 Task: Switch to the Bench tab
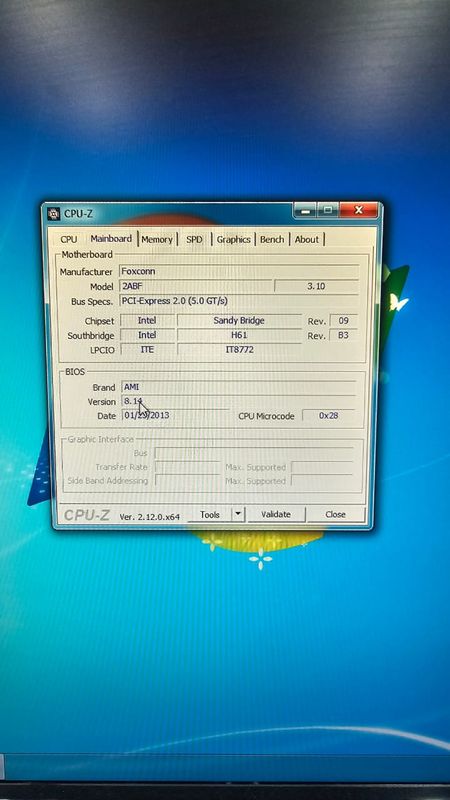(272, 239)
